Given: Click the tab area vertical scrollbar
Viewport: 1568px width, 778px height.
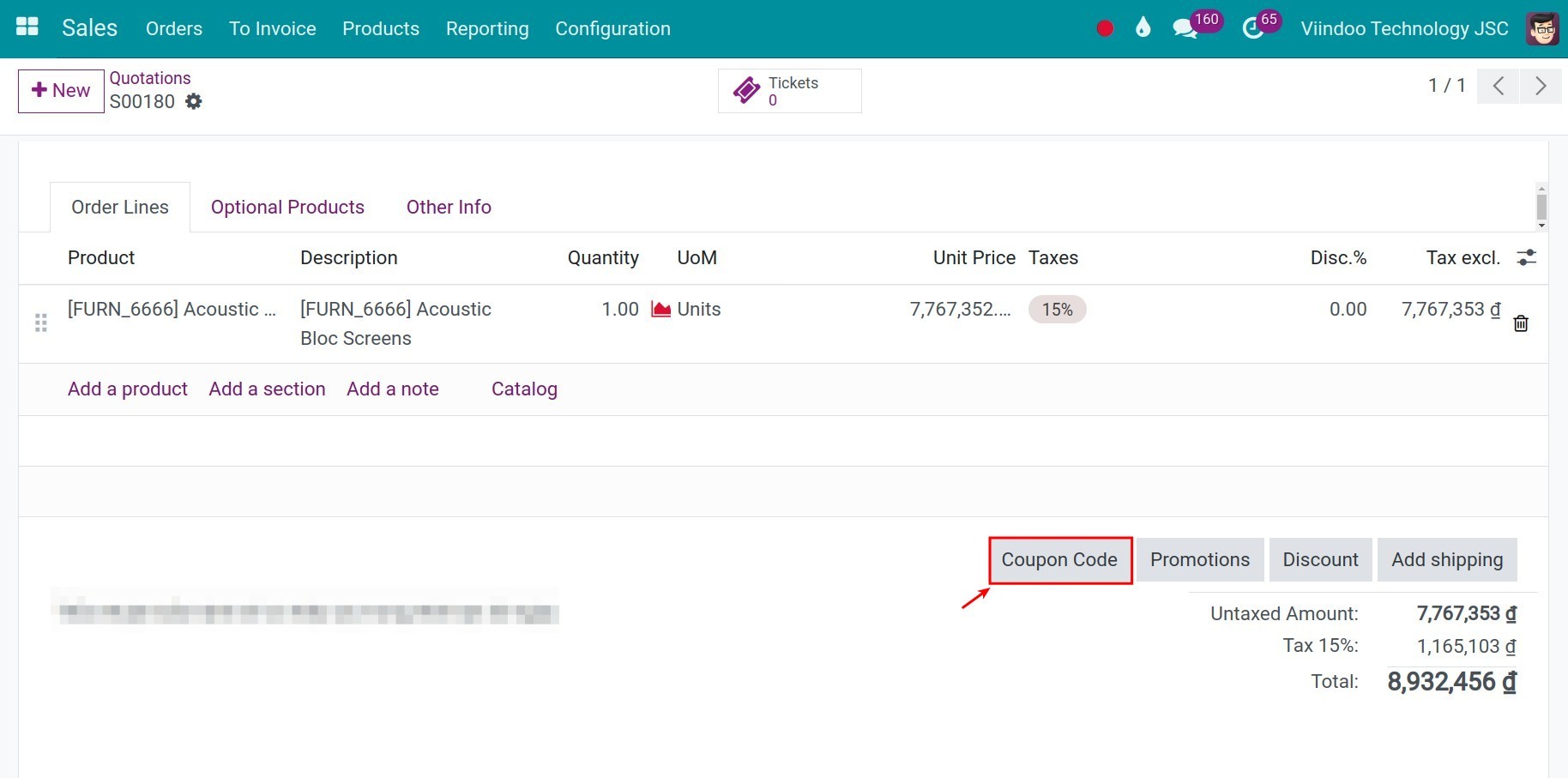Looking at the screenshot, I should tap(1541, 207).
